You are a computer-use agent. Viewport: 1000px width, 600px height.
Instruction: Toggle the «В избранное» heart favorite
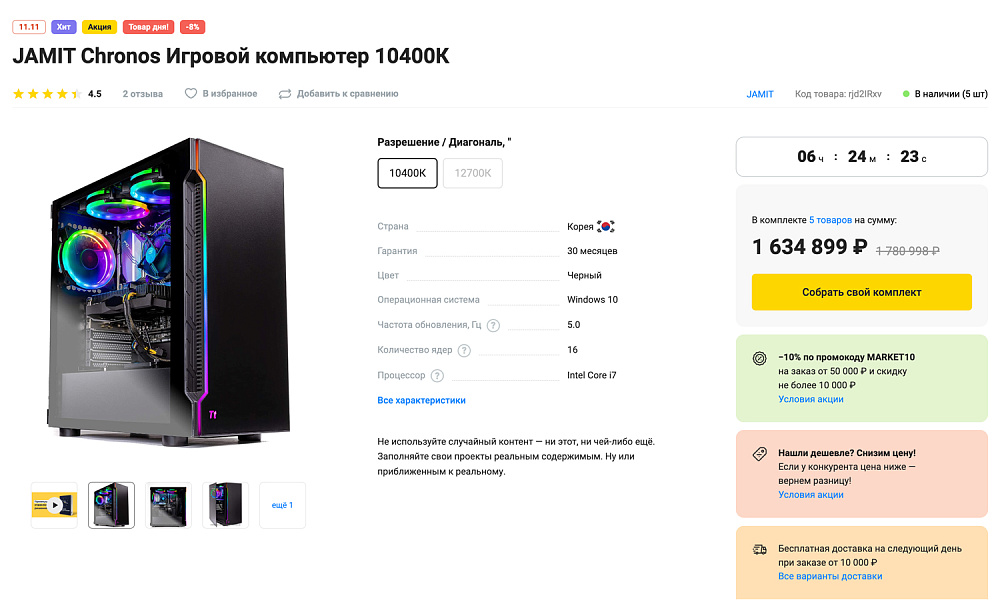[x=190, y=93]
